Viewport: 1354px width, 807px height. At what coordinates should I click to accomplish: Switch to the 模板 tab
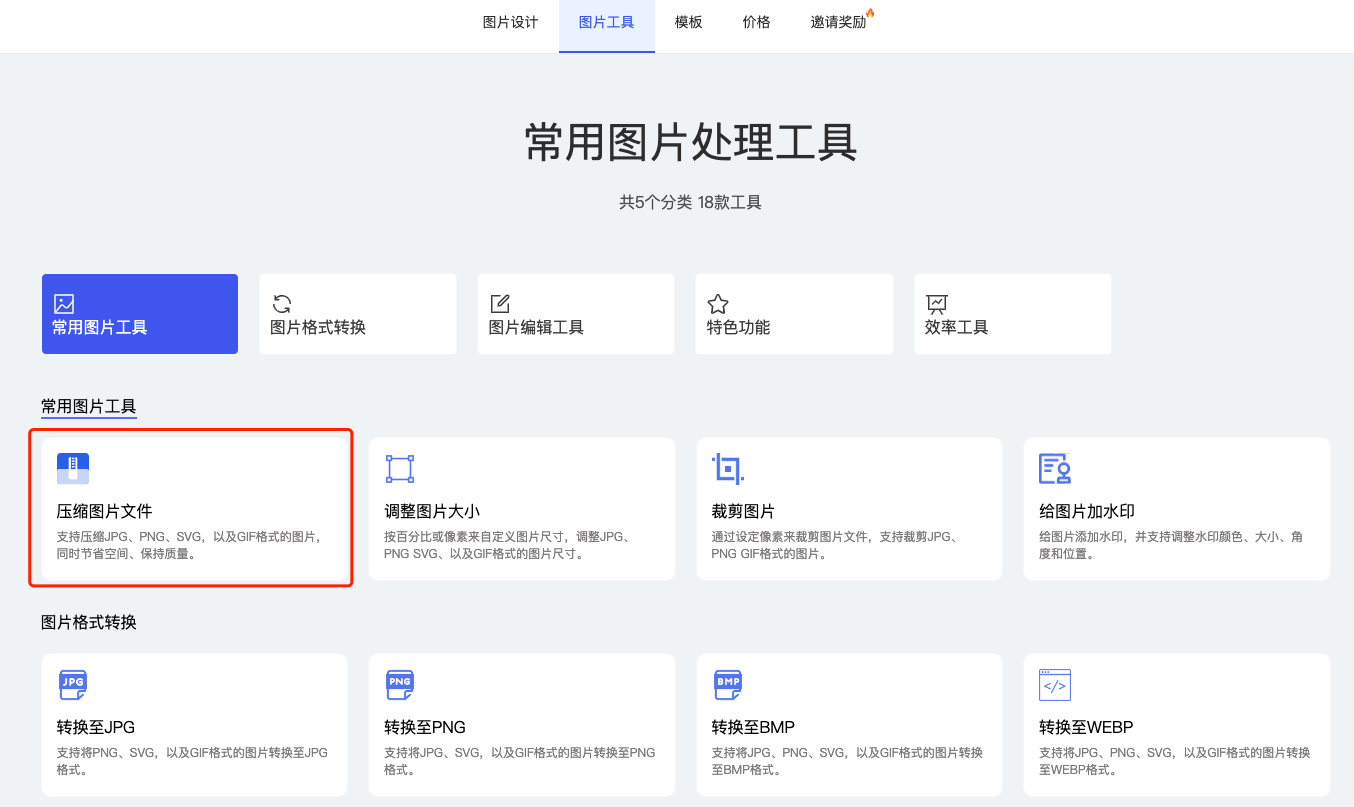tap(688, 22)
